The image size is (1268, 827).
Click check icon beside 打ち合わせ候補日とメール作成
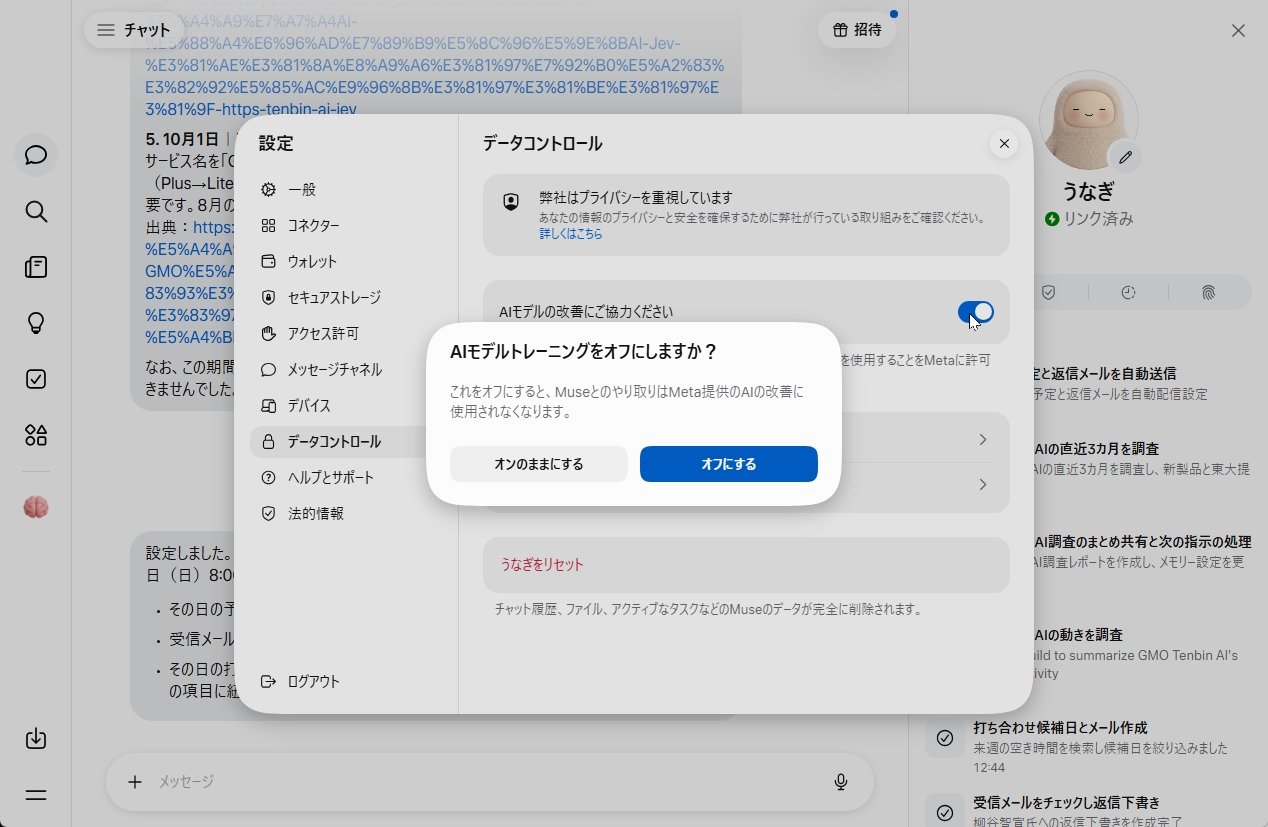pos(944,738)
